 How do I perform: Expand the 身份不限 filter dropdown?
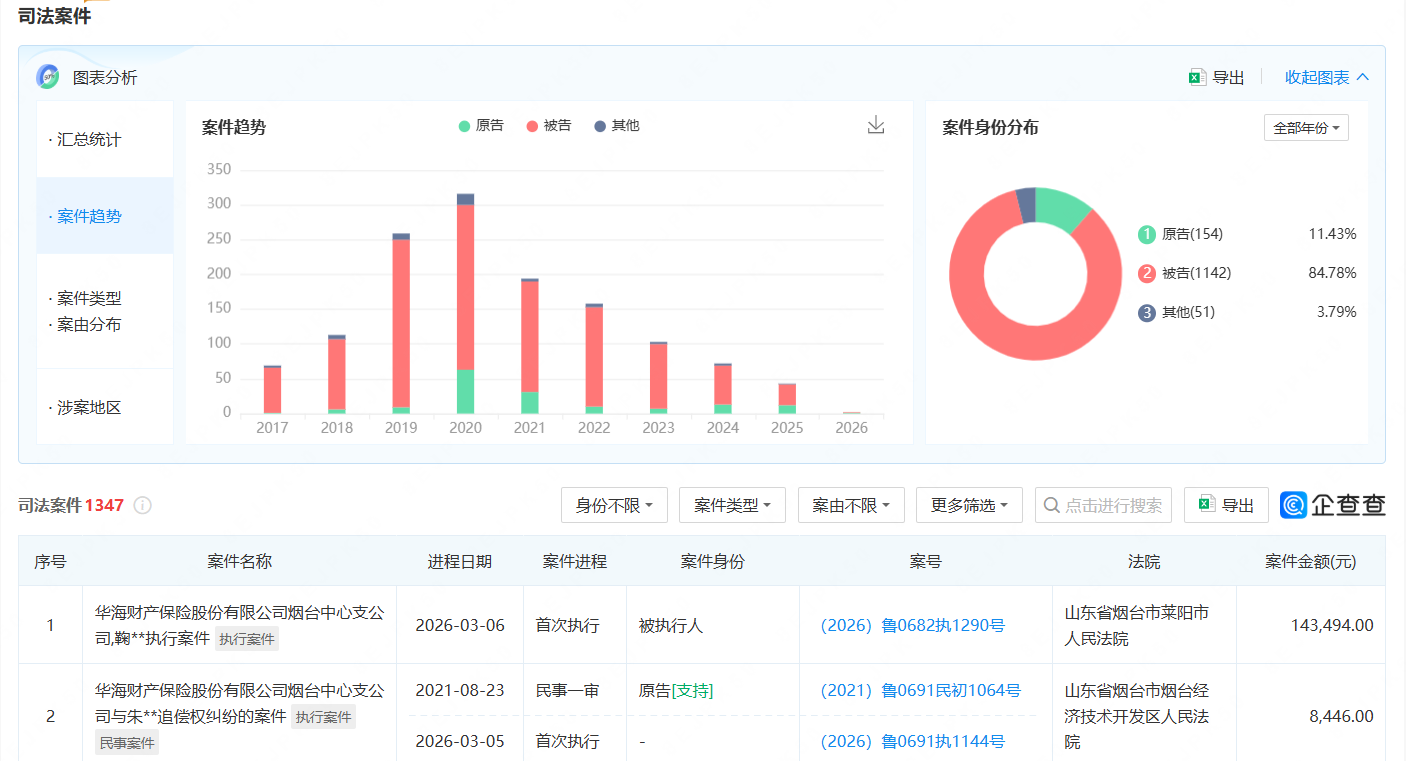[614, 505]
